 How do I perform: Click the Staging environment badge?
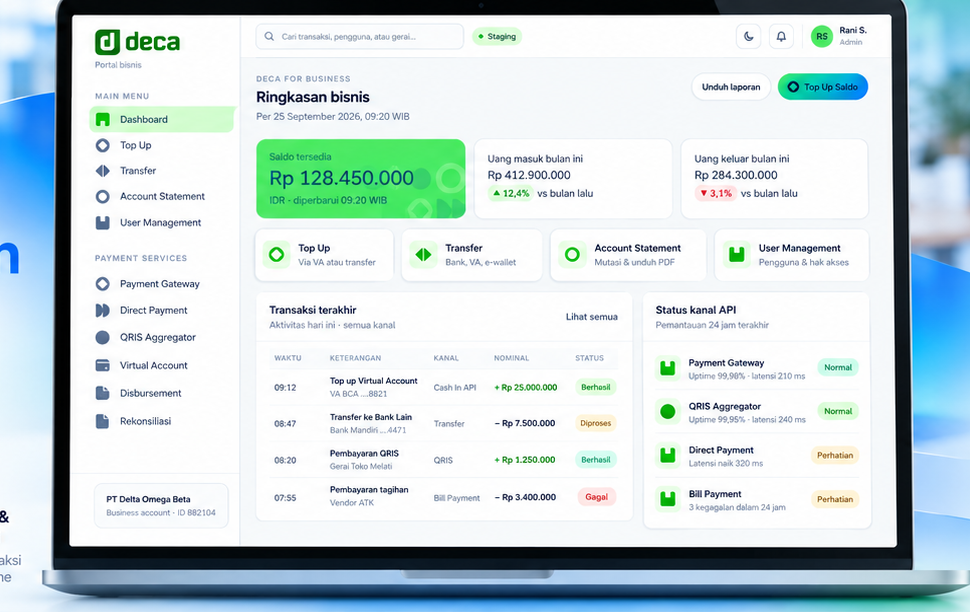497,37
